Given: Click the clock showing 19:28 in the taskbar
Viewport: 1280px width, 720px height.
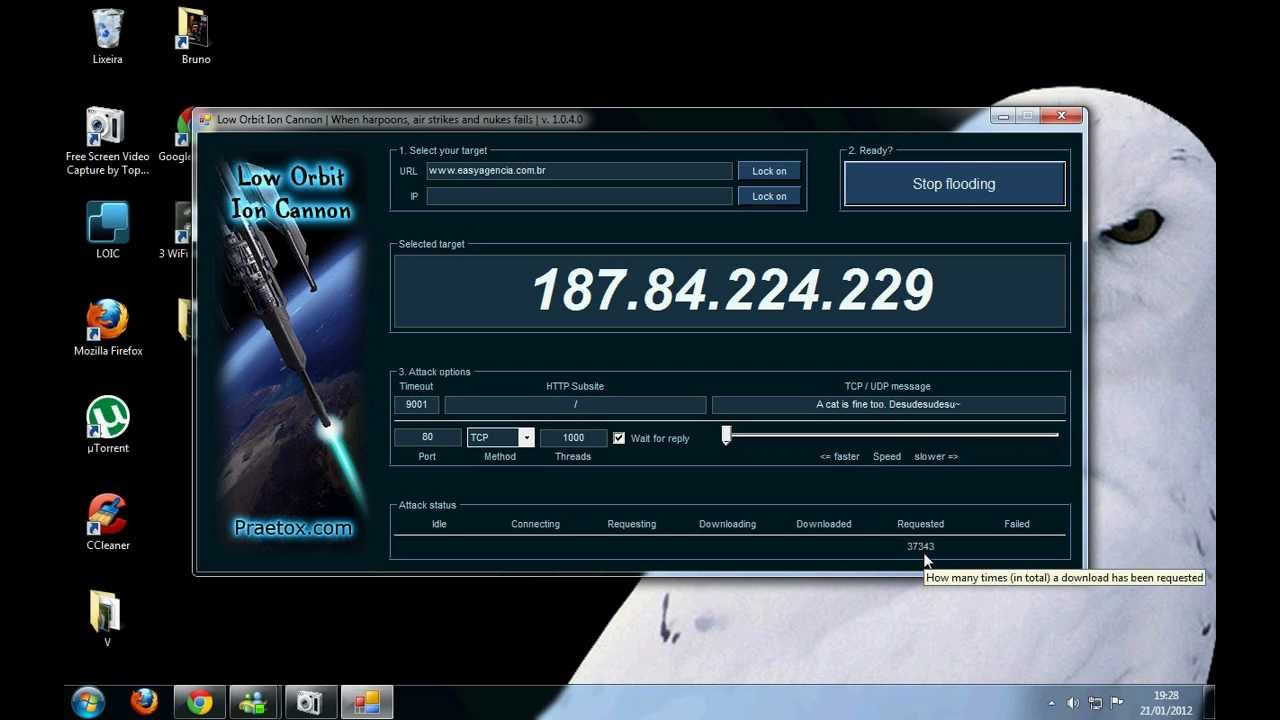Looking at the screenshot, I should coord(1165,703).
